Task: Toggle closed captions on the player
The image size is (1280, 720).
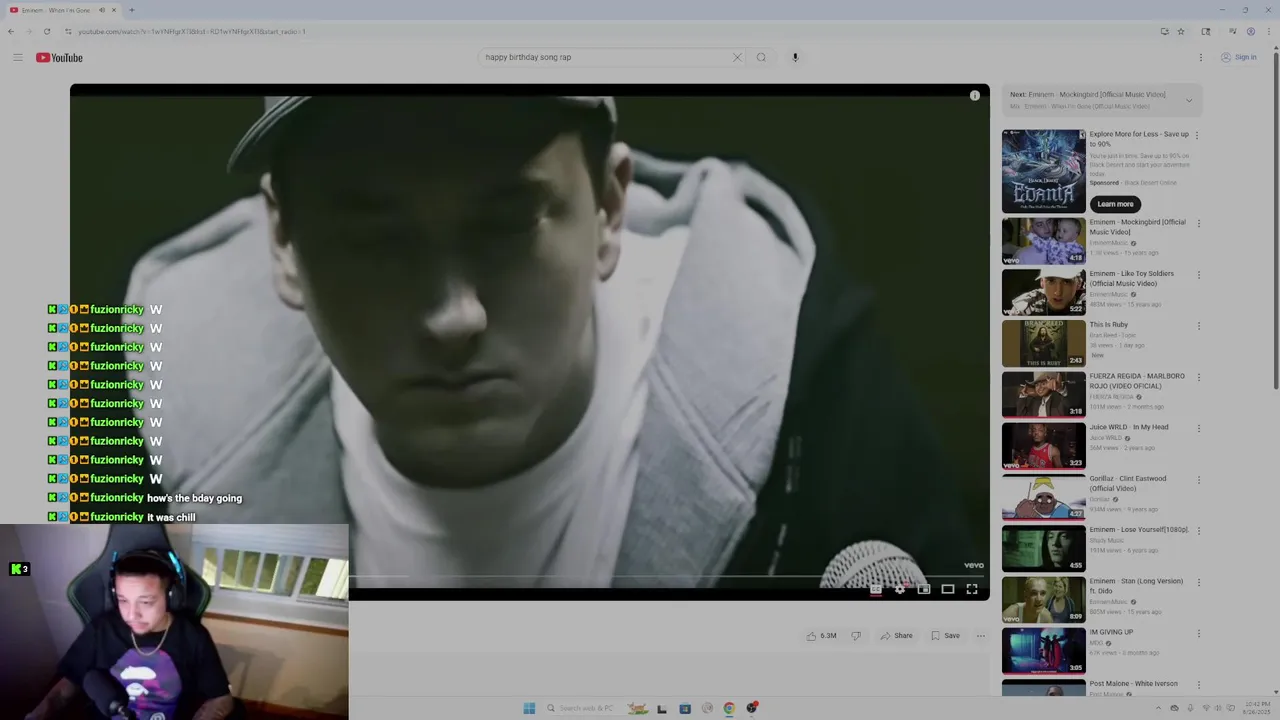Action: (876, 589)
